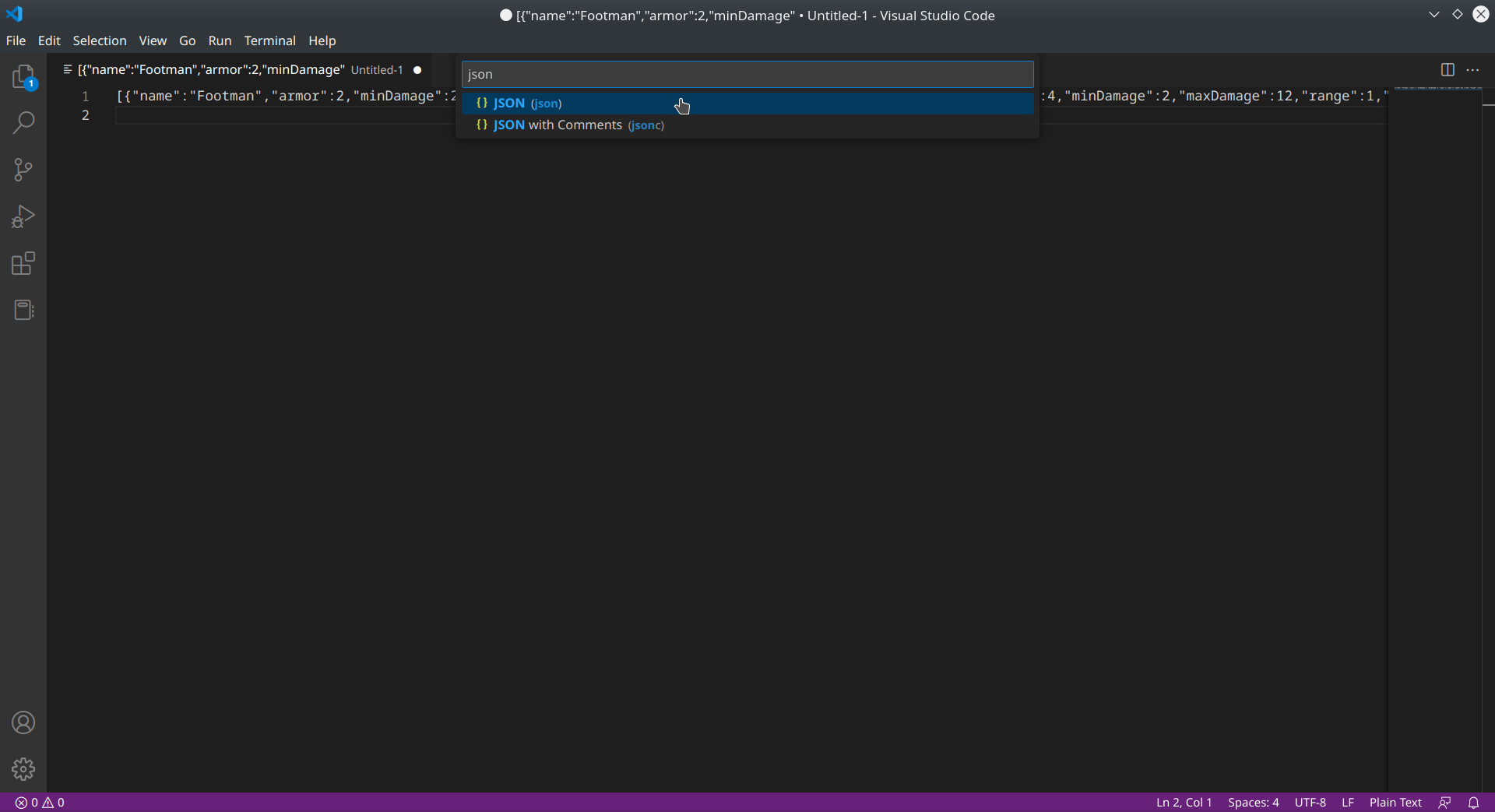
Task: Split the editor using the split icon
Action: [x=1448, y=69]
